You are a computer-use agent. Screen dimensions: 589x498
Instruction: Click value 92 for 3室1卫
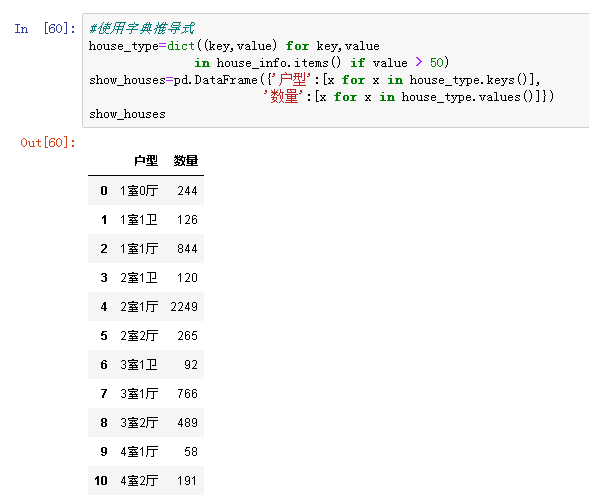pos(191,365)
